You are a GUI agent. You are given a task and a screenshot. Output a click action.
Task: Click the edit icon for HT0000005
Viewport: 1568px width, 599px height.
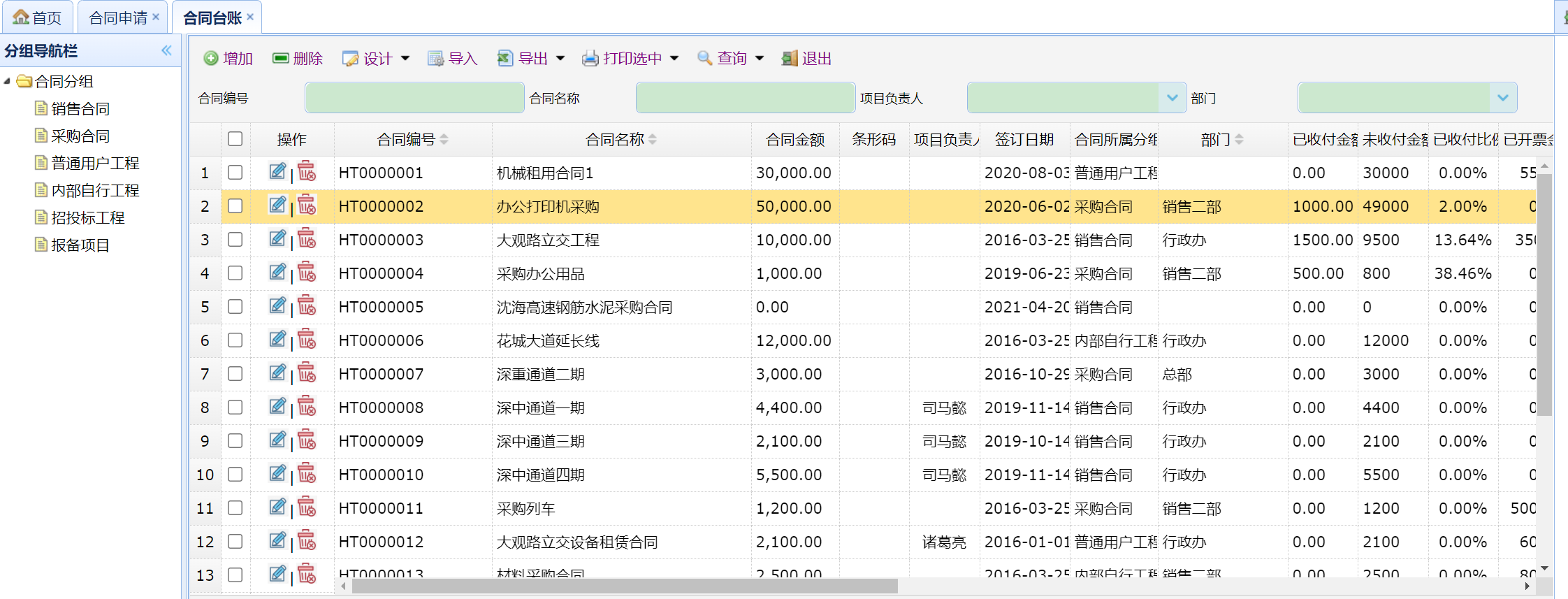[277, 305]
